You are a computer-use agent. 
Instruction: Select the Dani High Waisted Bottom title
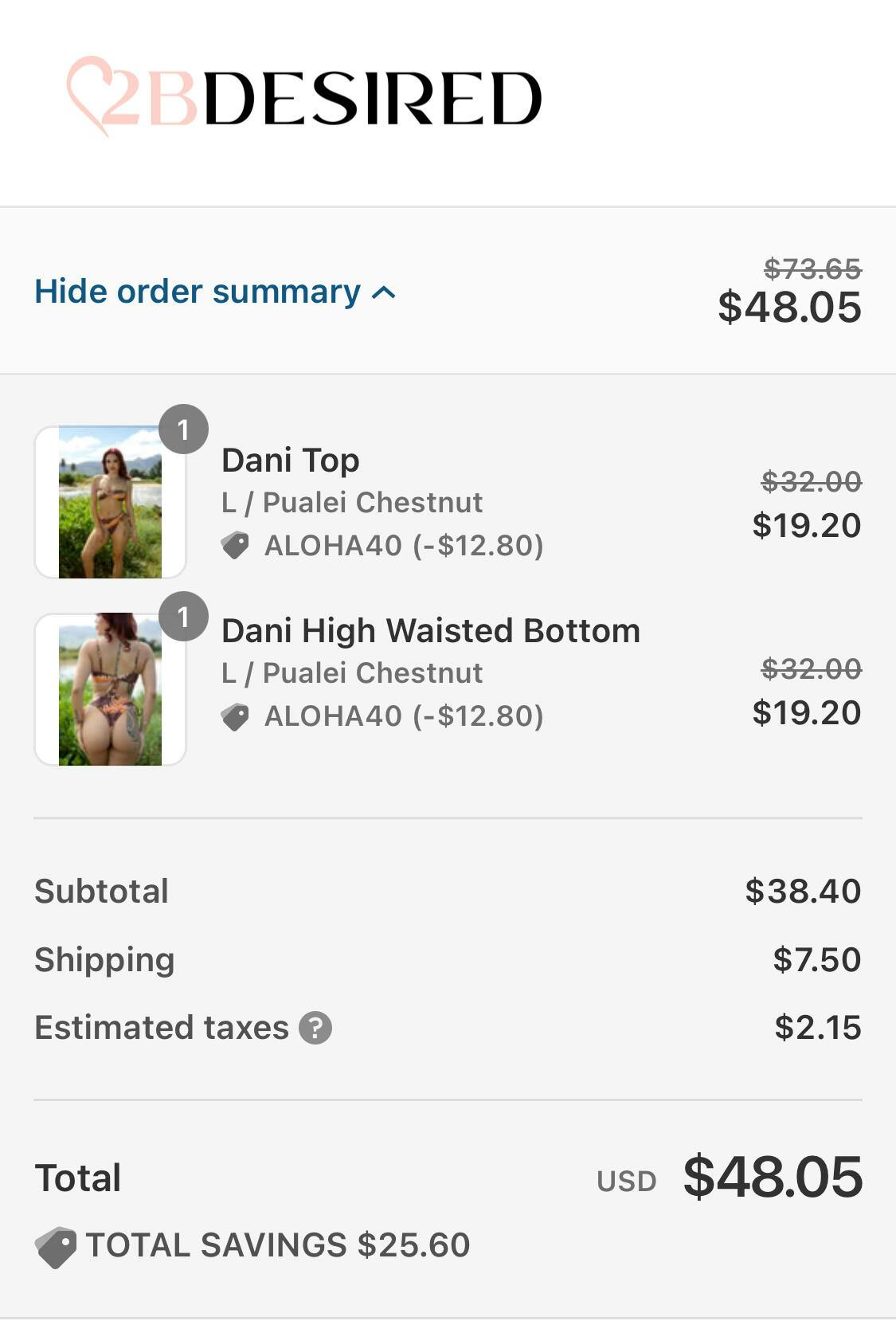pyautogui.click(x=431, y=631)
